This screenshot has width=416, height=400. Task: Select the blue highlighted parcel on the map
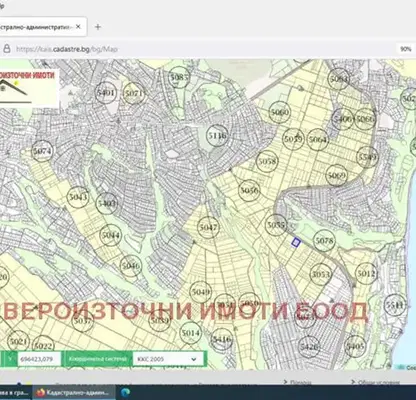click(296, 242)
